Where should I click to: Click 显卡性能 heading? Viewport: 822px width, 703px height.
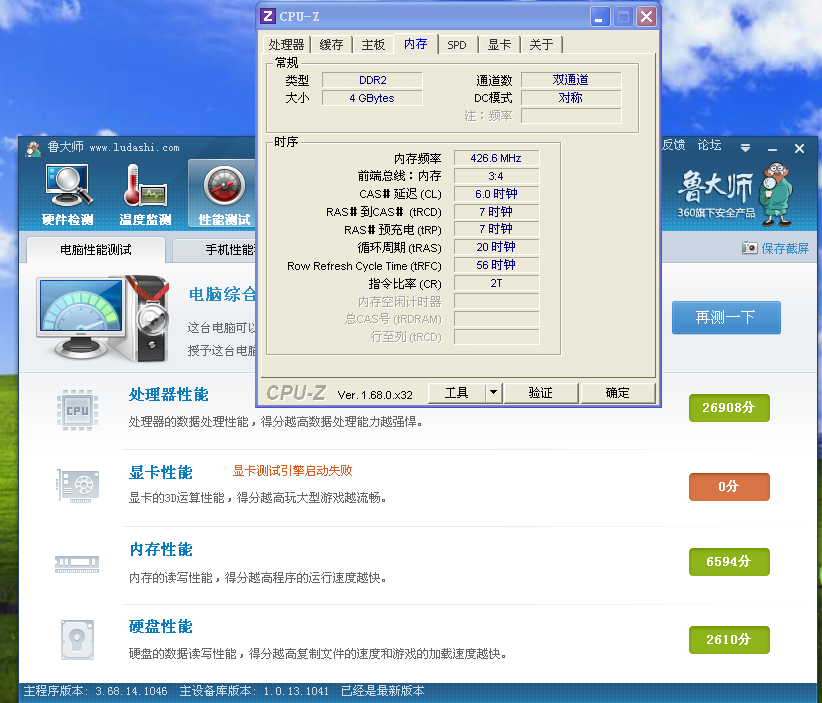pos(160,472)
